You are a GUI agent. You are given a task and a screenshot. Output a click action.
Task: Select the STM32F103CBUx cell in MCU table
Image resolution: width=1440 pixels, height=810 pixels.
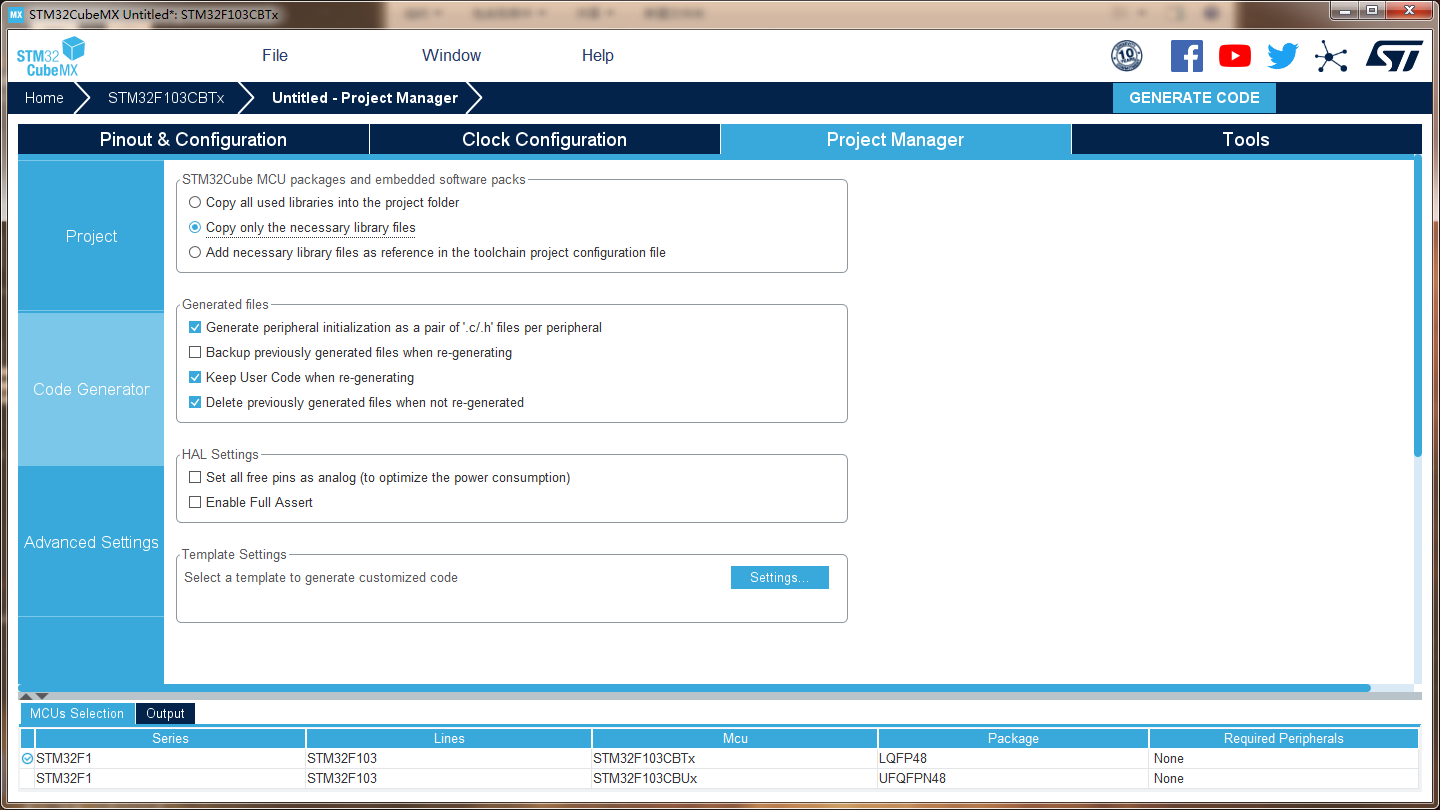[735, 779]
